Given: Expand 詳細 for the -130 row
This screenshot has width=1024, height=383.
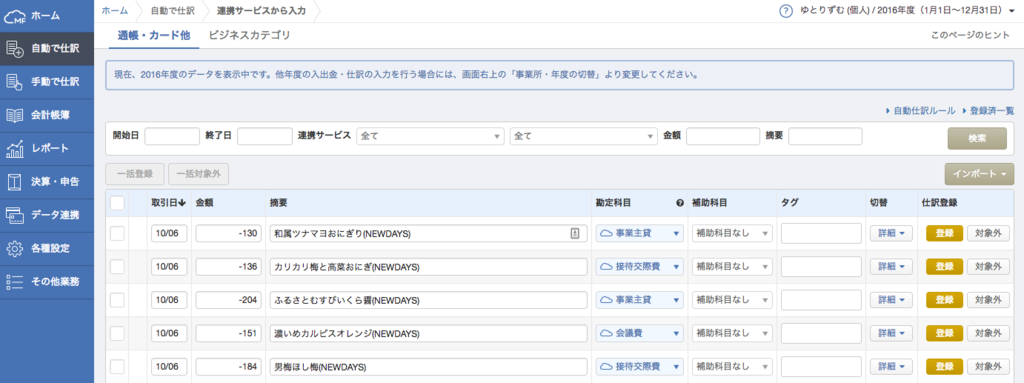Looking at the screenshot, I should tap(891, 233).
